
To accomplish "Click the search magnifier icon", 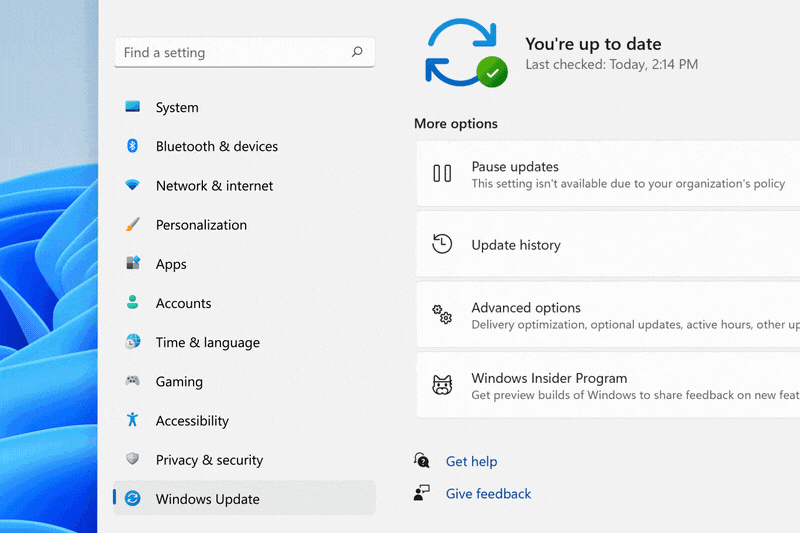I will pyautogui.click(x=357, y=52).
